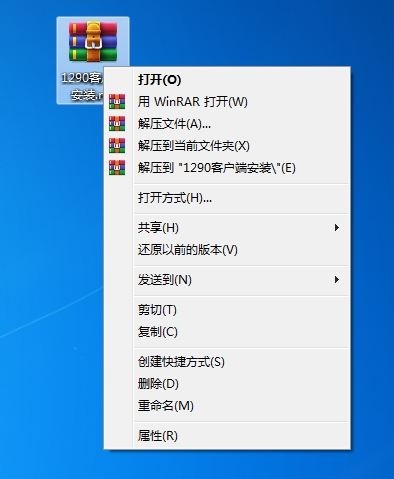Select 还原以前的版本(V) menu item
Screen dimensions: 394x479
[227, 250]
